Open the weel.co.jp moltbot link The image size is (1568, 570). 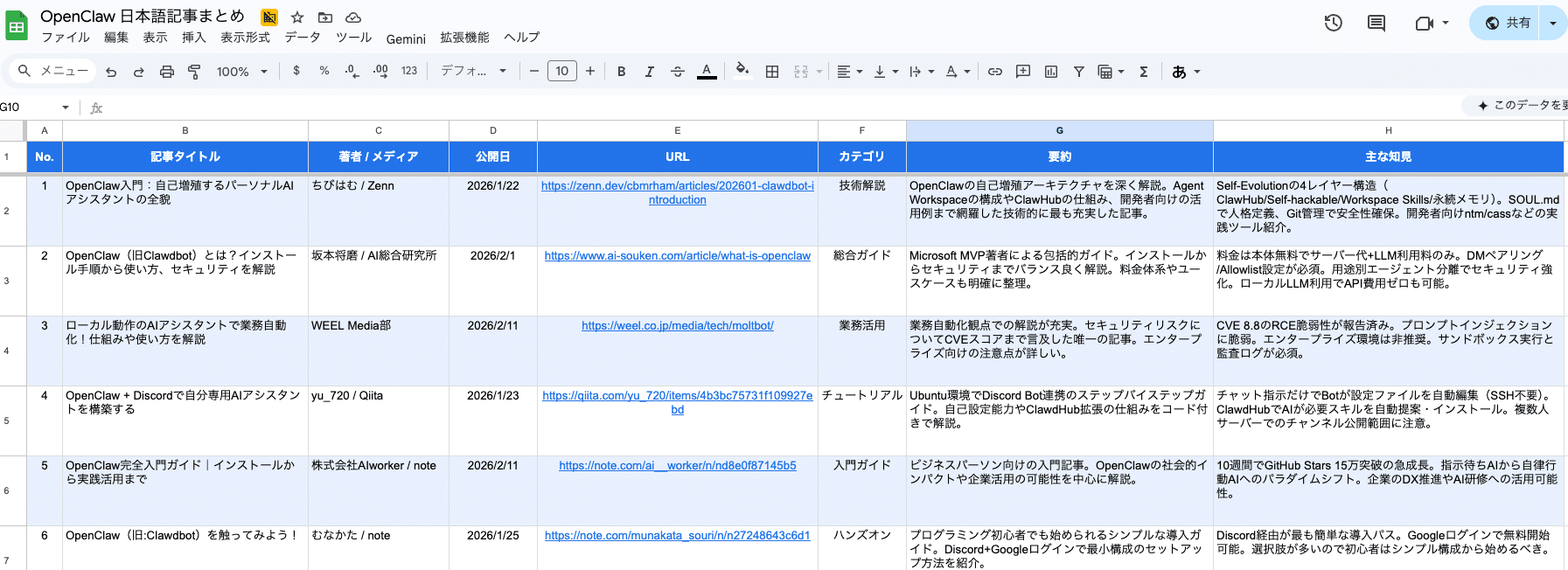[x=677, y=326]
